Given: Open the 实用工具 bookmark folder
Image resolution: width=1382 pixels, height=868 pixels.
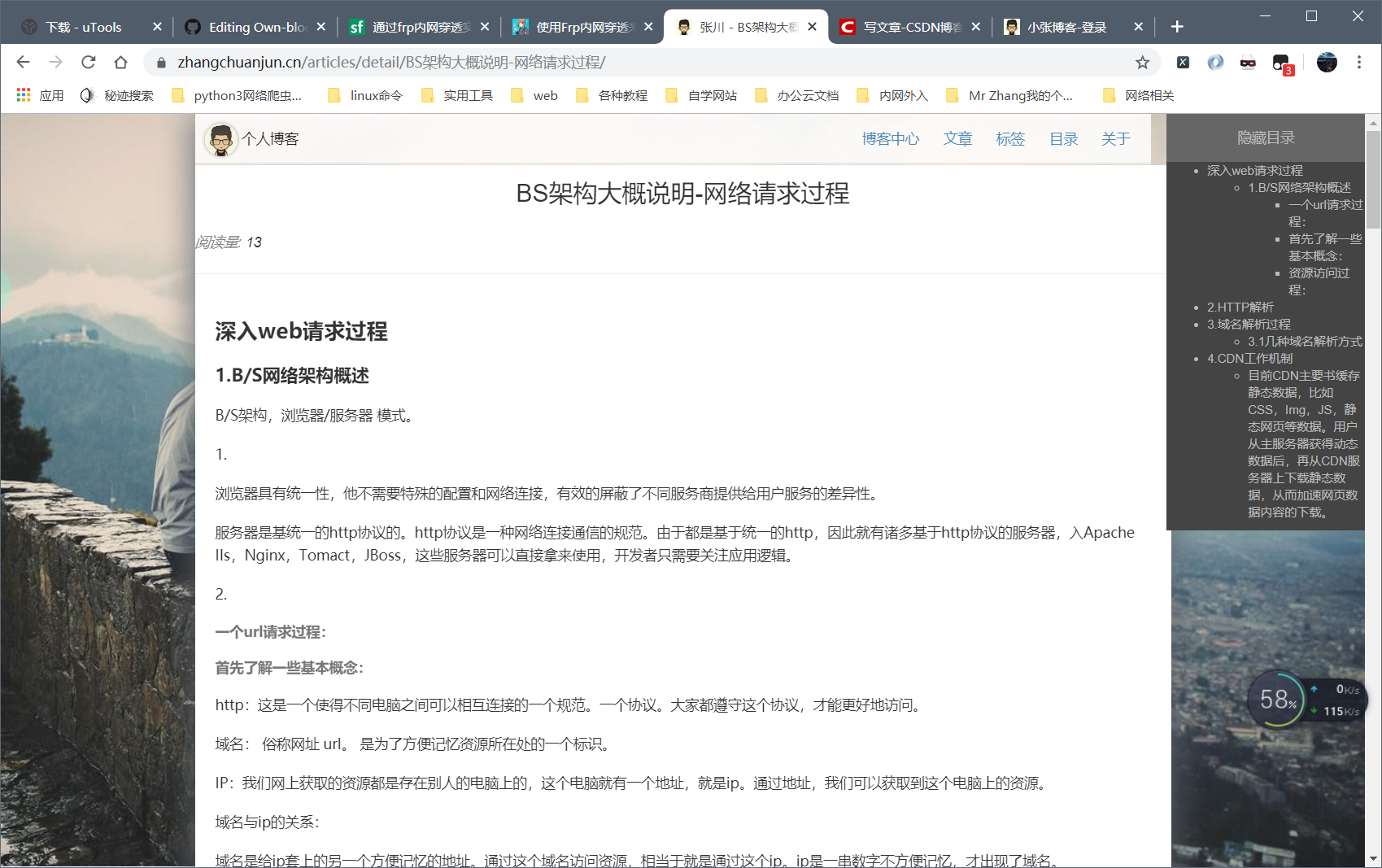Looking at the screenshot, I should pyautogui.click(x=457, y=95).
